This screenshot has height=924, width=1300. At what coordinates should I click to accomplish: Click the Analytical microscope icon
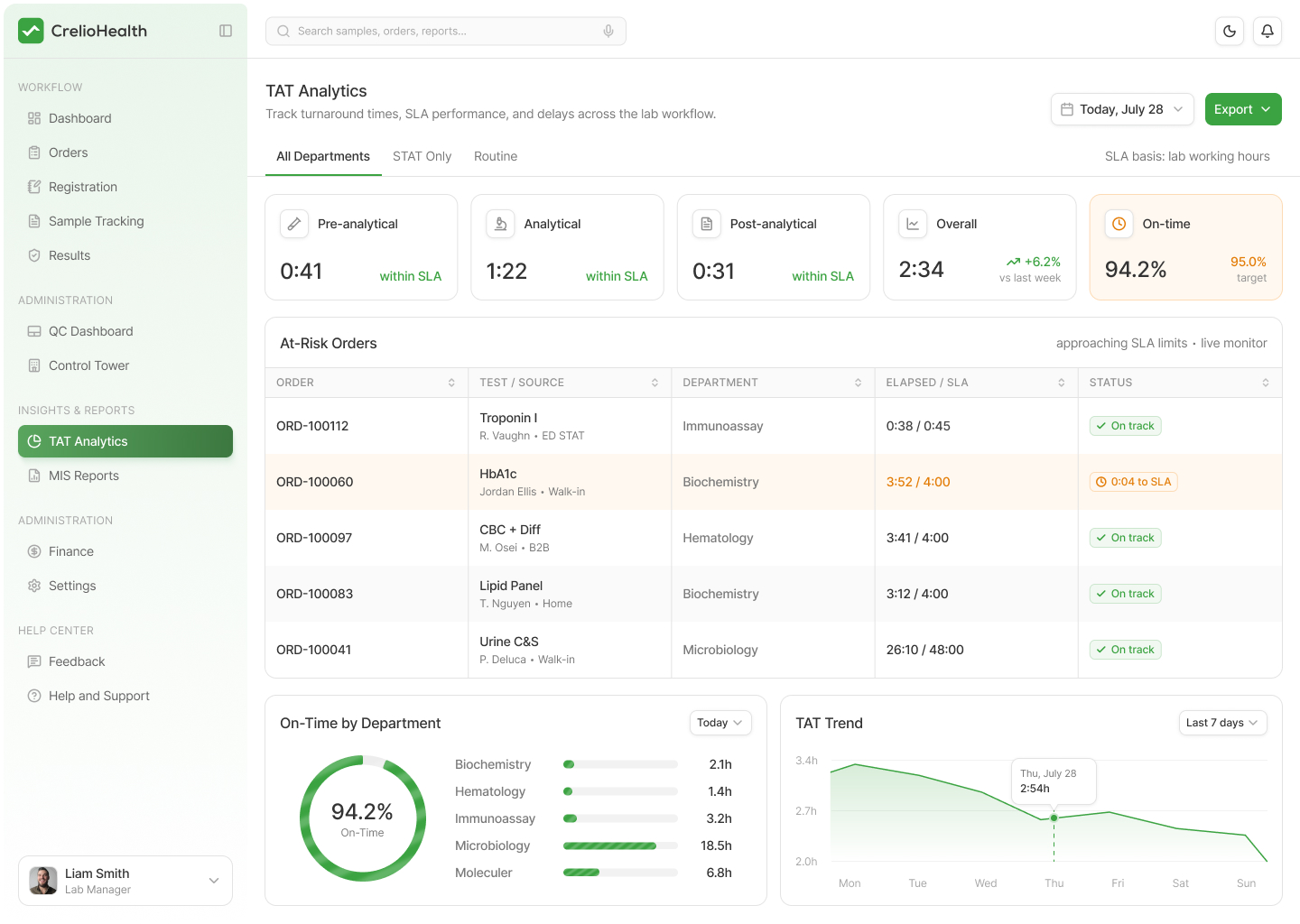500,224
